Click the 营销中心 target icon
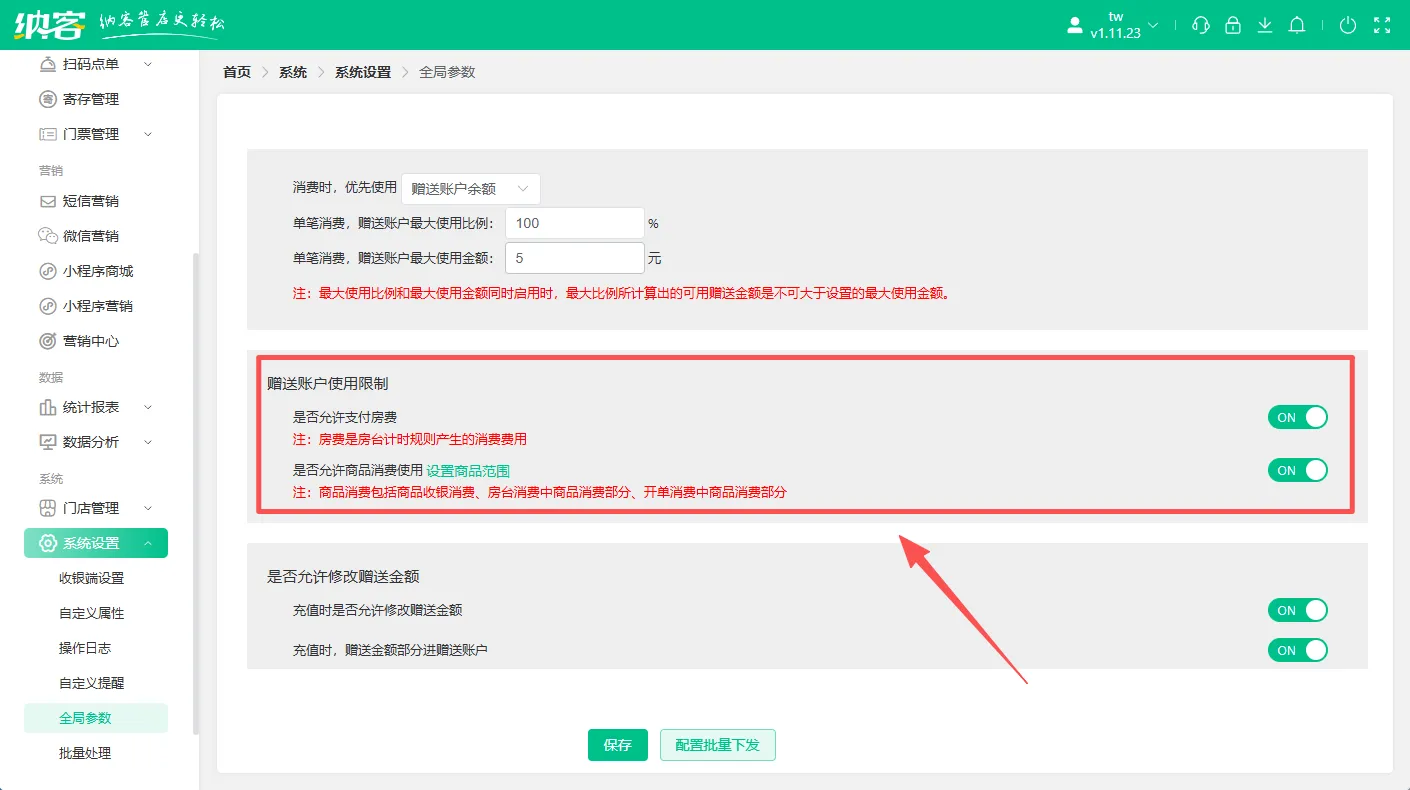Screen dimensions: 1410x790 [x=47, y=341]
